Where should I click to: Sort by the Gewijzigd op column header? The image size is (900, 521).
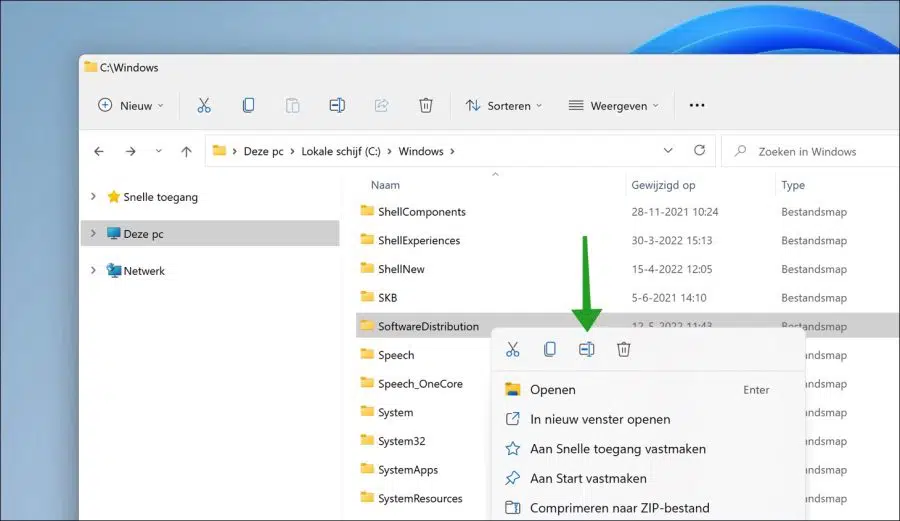[x=663, y=185]
